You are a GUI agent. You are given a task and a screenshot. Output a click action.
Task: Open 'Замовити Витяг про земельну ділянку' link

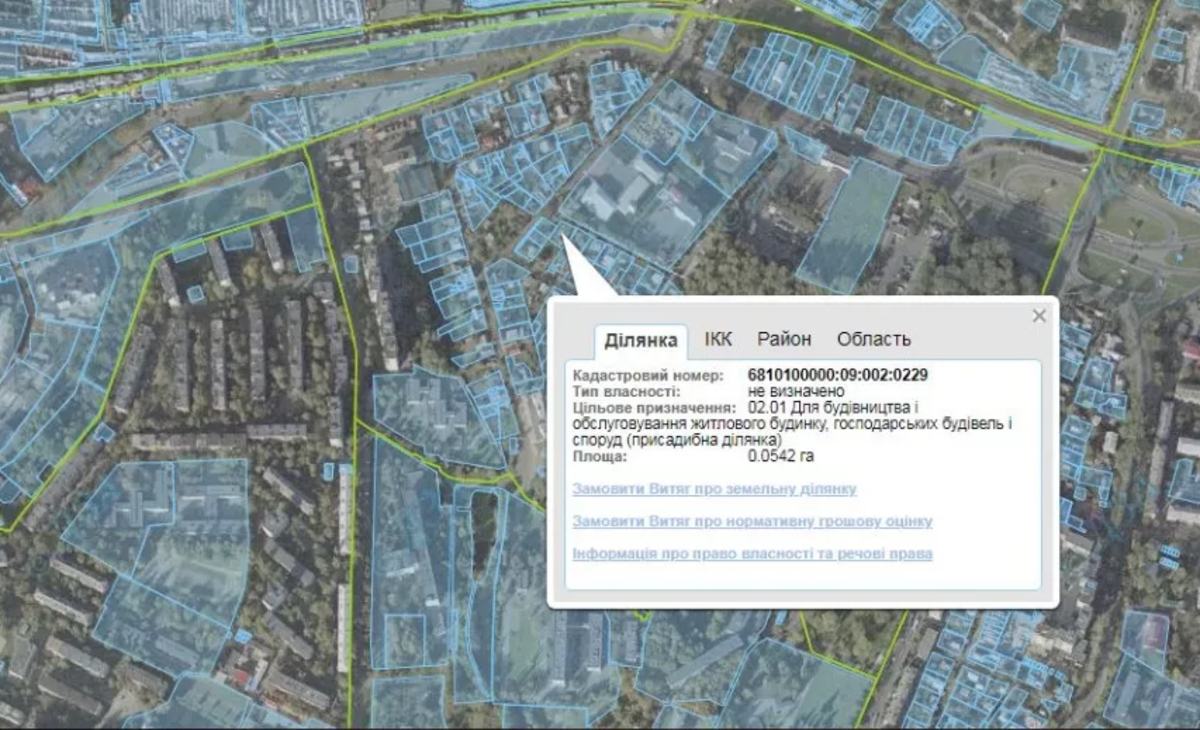[714, 489]
